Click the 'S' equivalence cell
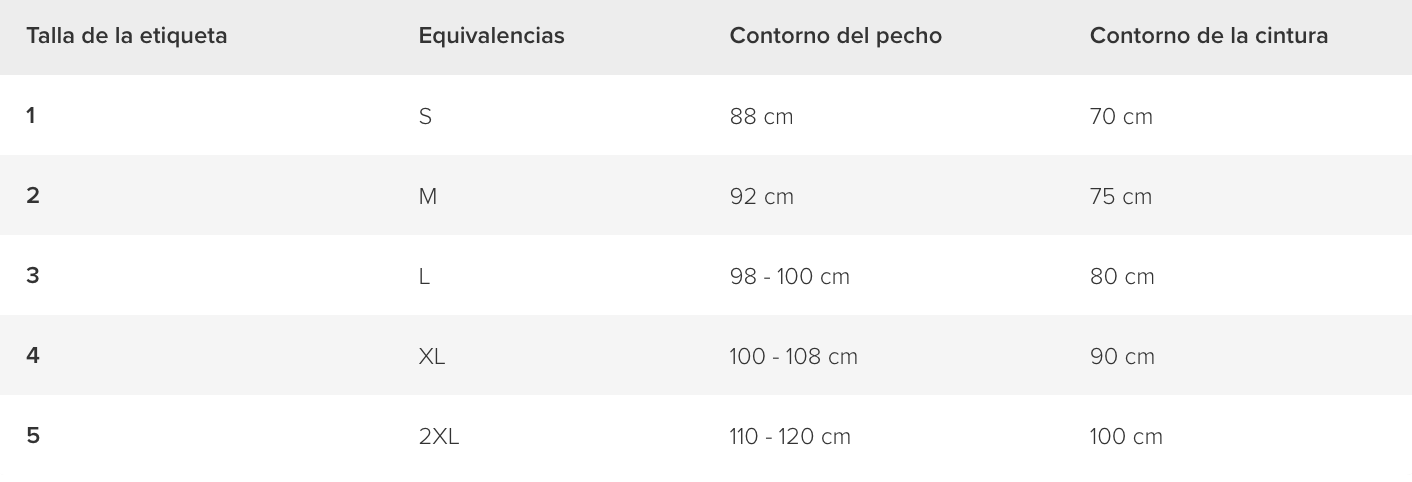 (425, 116)
